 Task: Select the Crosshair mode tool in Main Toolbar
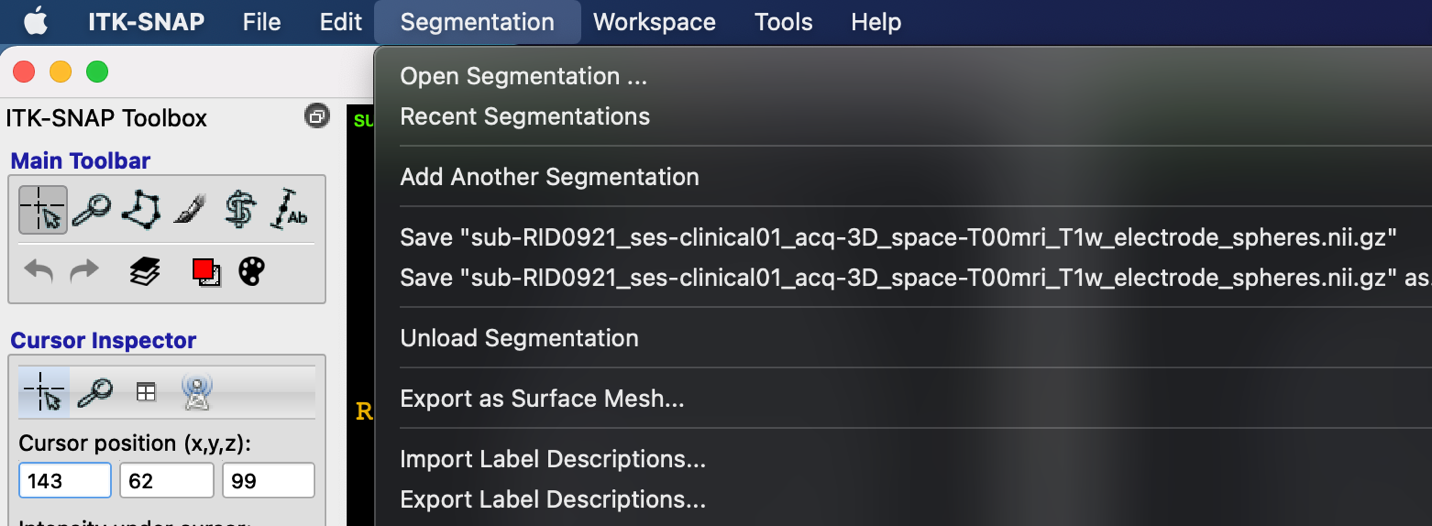click(x=43, y=210)
